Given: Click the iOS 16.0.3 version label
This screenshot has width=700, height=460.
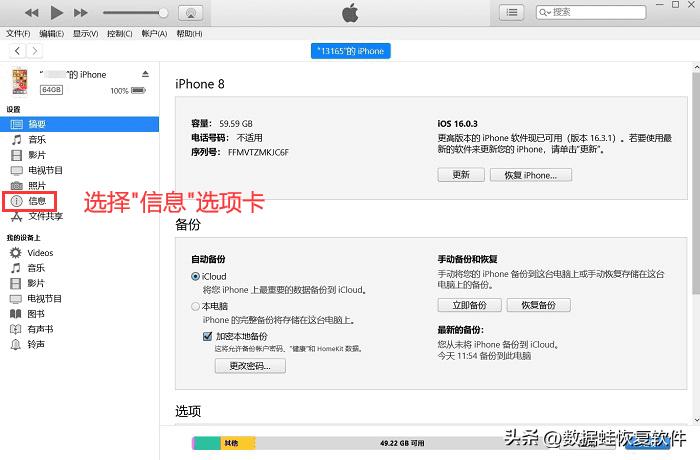Looking at the screenshot, I should point(457,124).
